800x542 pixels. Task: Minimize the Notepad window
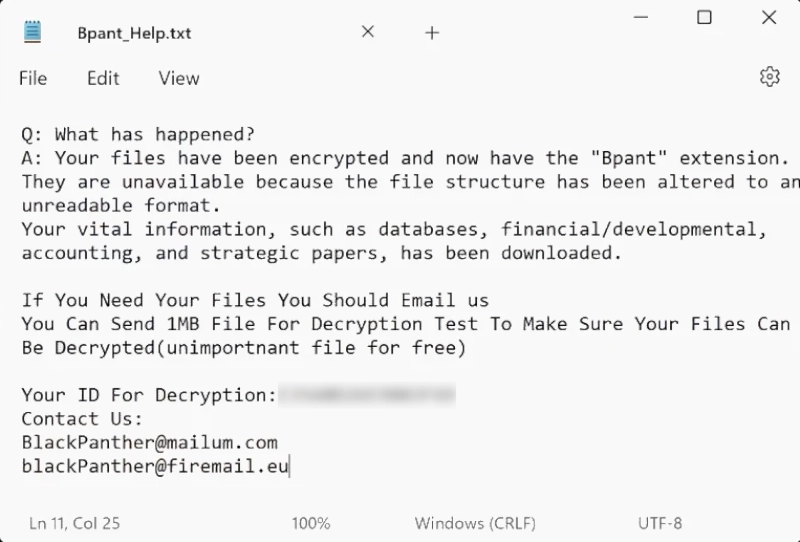click(x=640, y=17)
